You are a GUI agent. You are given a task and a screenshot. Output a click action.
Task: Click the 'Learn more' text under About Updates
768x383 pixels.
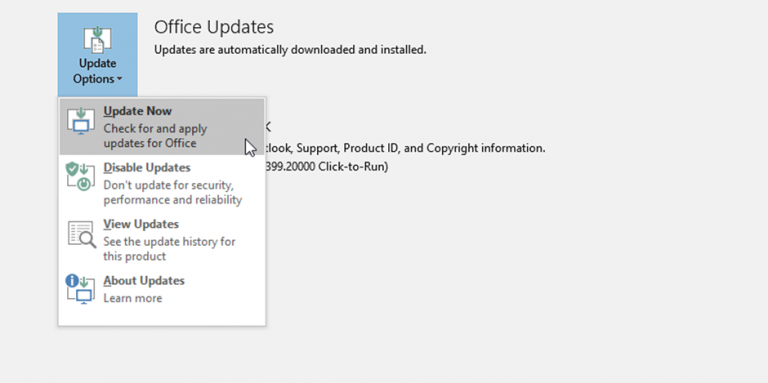pyautogui.click(x=132, y=298)
